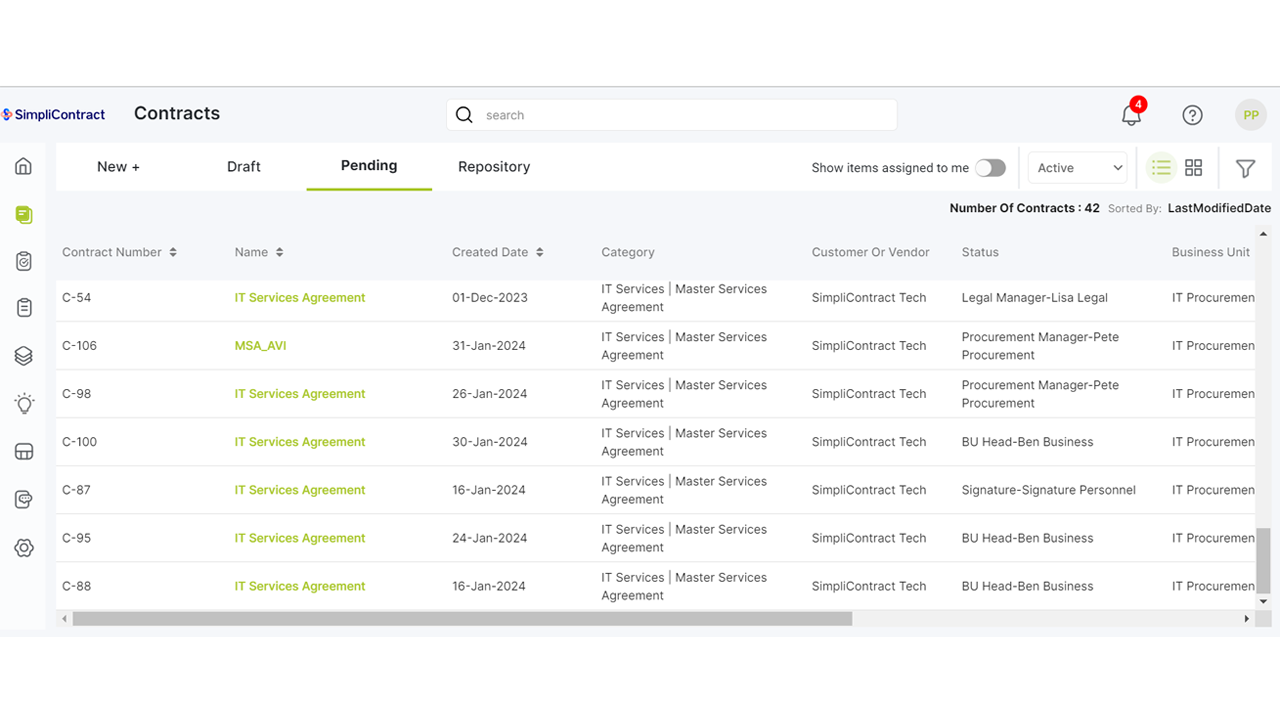The image size is (1280, 720).
Task: Click the horizontal scrollbar thumb
Action: pyautogui.click(x=462, y=619)
